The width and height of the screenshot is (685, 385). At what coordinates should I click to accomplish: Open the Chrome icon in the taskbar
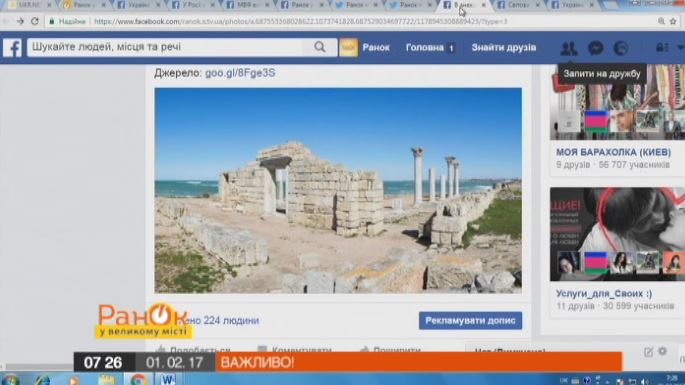click(138, 380)
